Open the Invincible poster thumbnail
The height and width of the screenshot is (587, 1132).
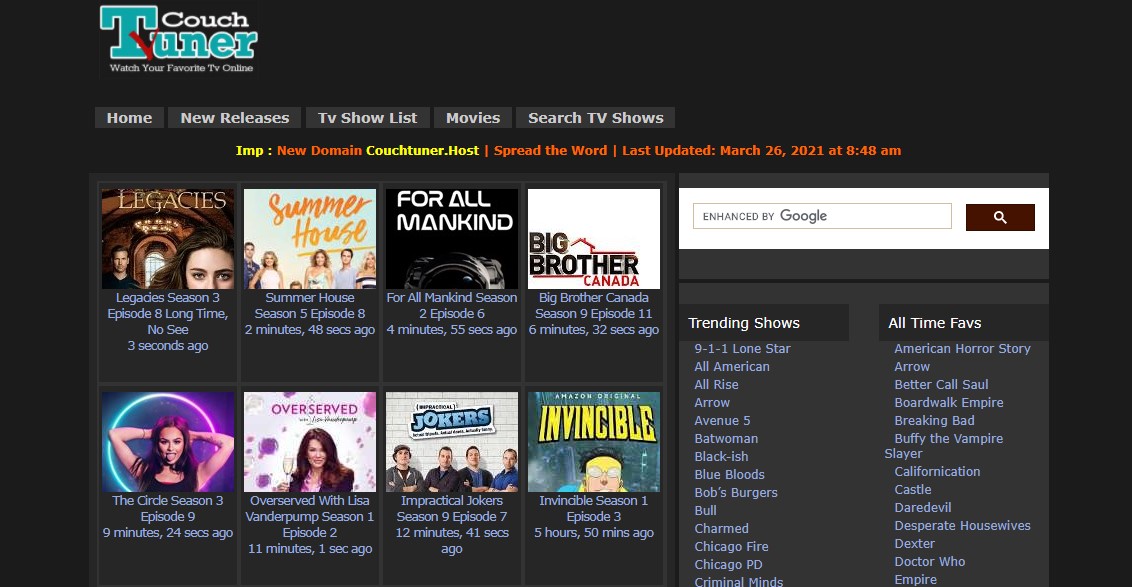click(x=593, y=442)
